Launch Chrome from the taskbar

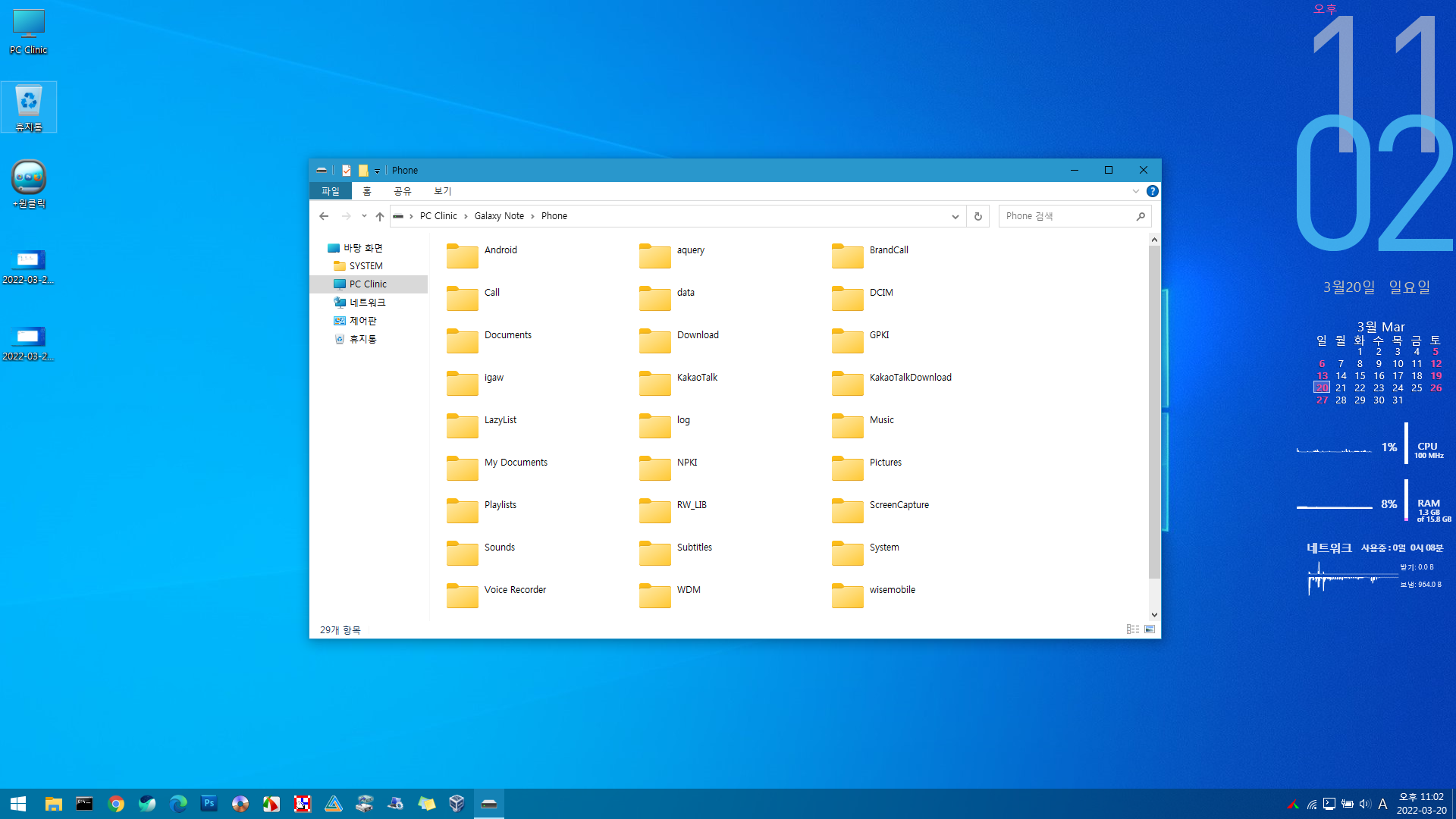click(x=116, y=804)
